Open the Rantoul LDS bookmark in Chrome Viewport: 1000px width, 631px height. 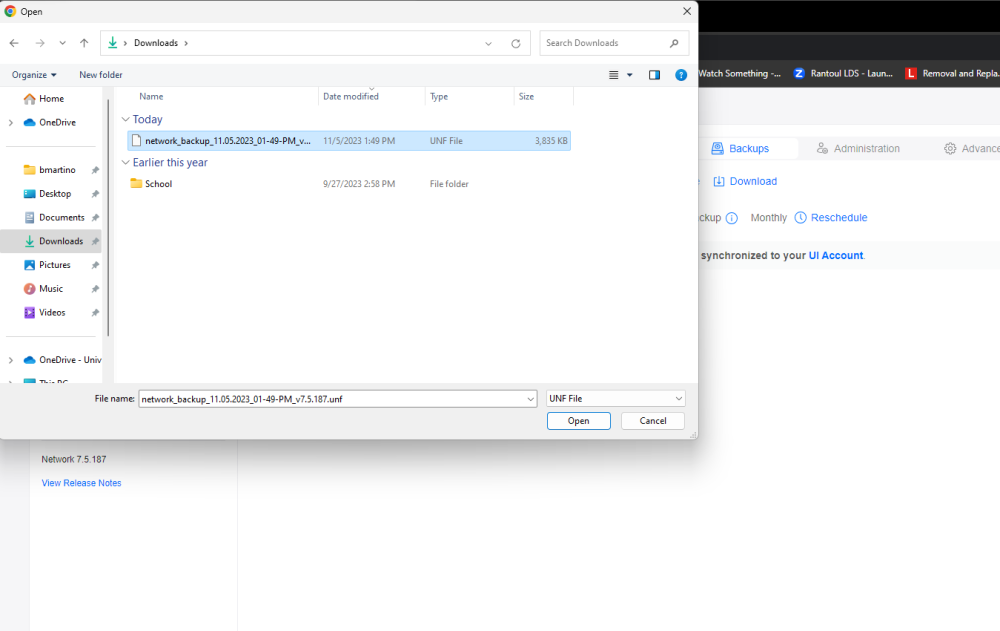843,73
